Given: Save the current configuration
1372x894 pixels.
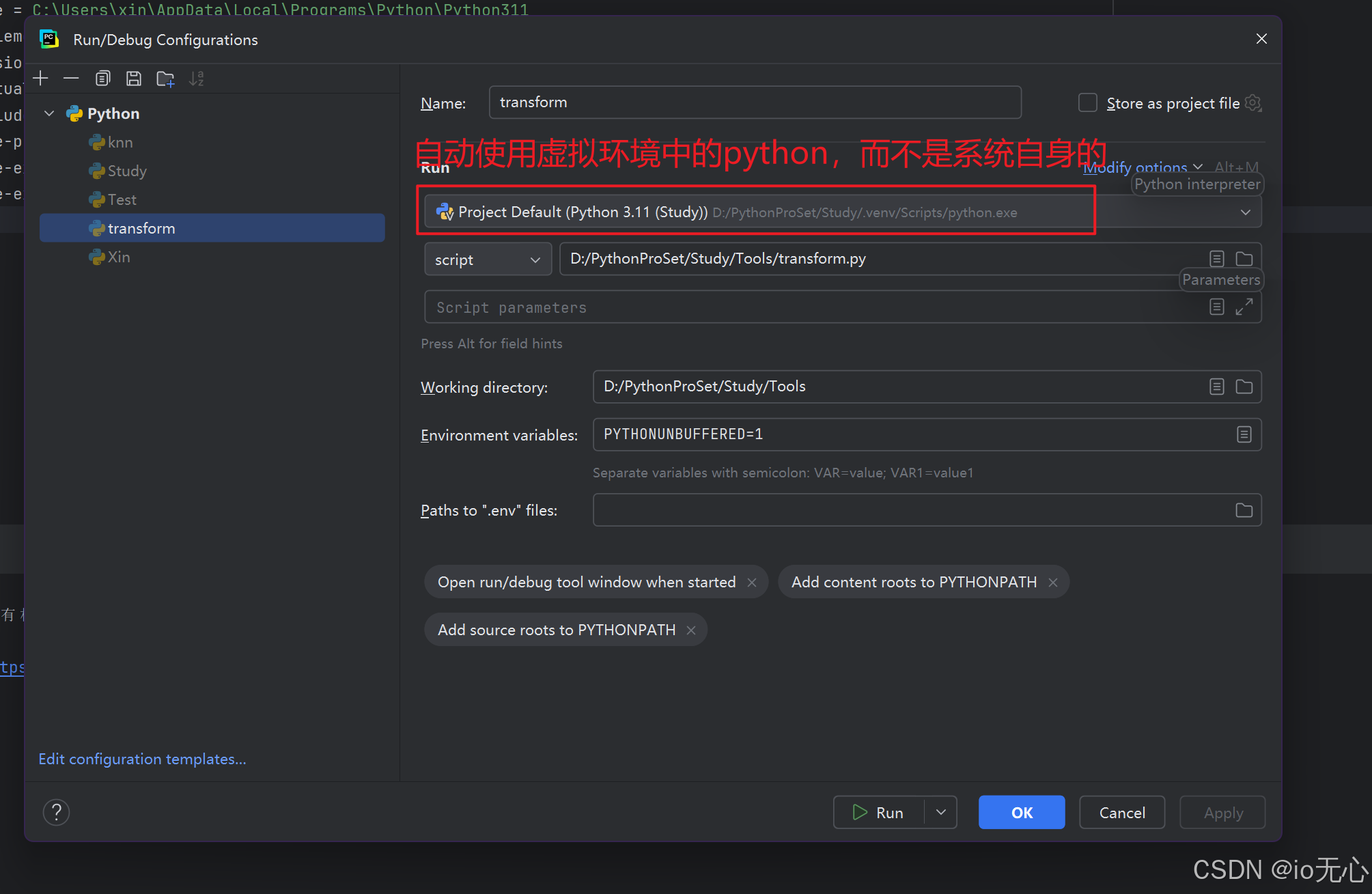Looking at the screenshot, I should click(x=133, y=78).
